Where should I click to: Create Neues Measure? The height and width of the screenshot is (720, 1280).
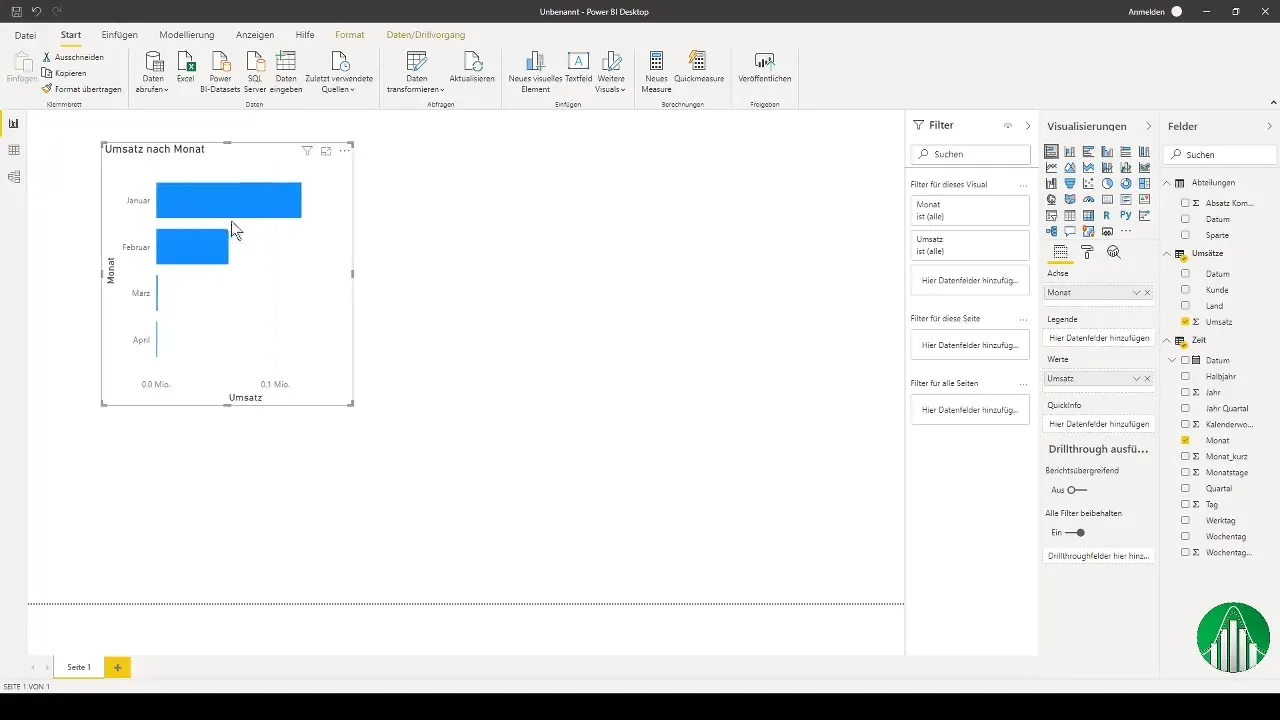[x=656, y=72]
